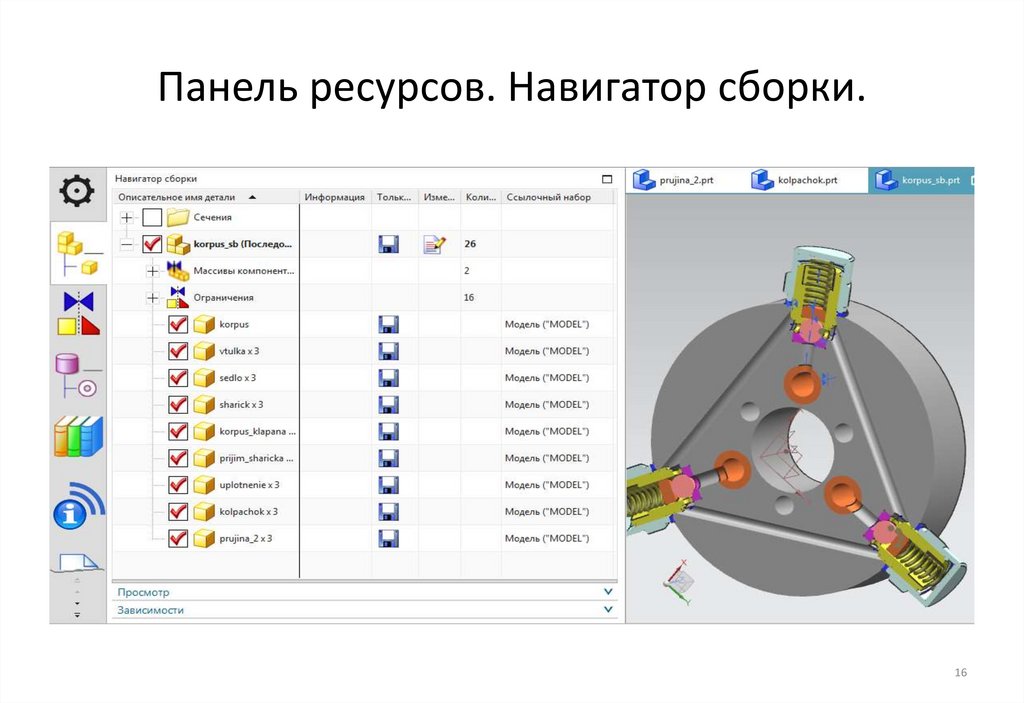1024x703 pixels.
Task: Click the save disk icon in kolpachok row
Action: pos(389,512)
